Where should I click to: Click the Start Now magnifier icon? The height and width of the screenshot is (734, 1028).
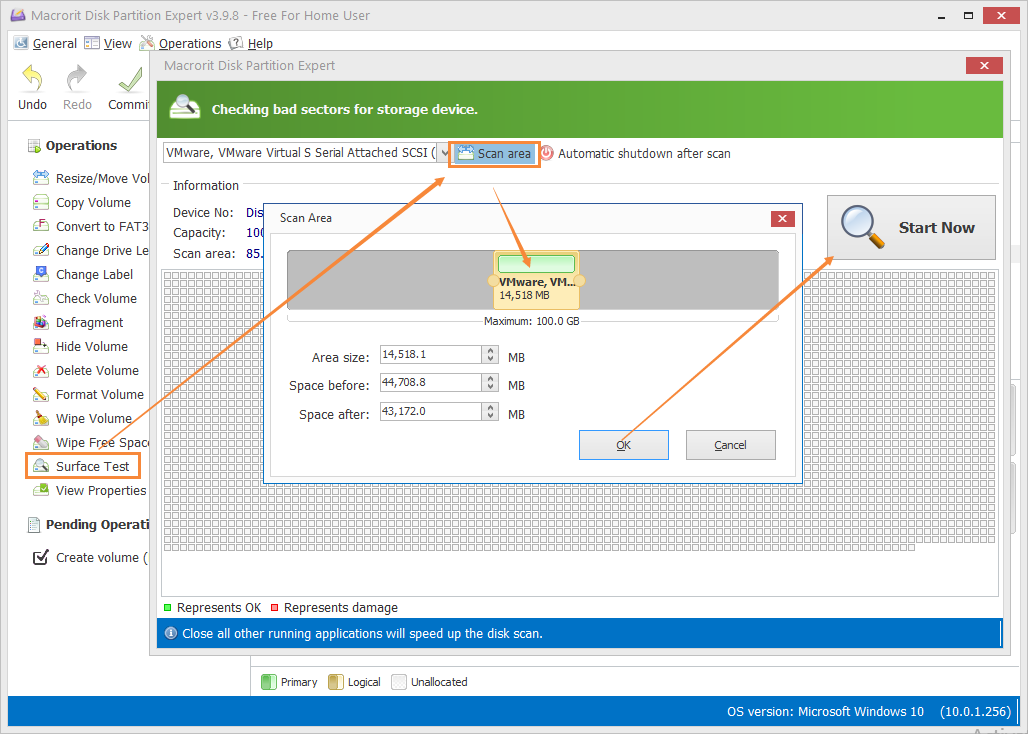click(863, 227)
